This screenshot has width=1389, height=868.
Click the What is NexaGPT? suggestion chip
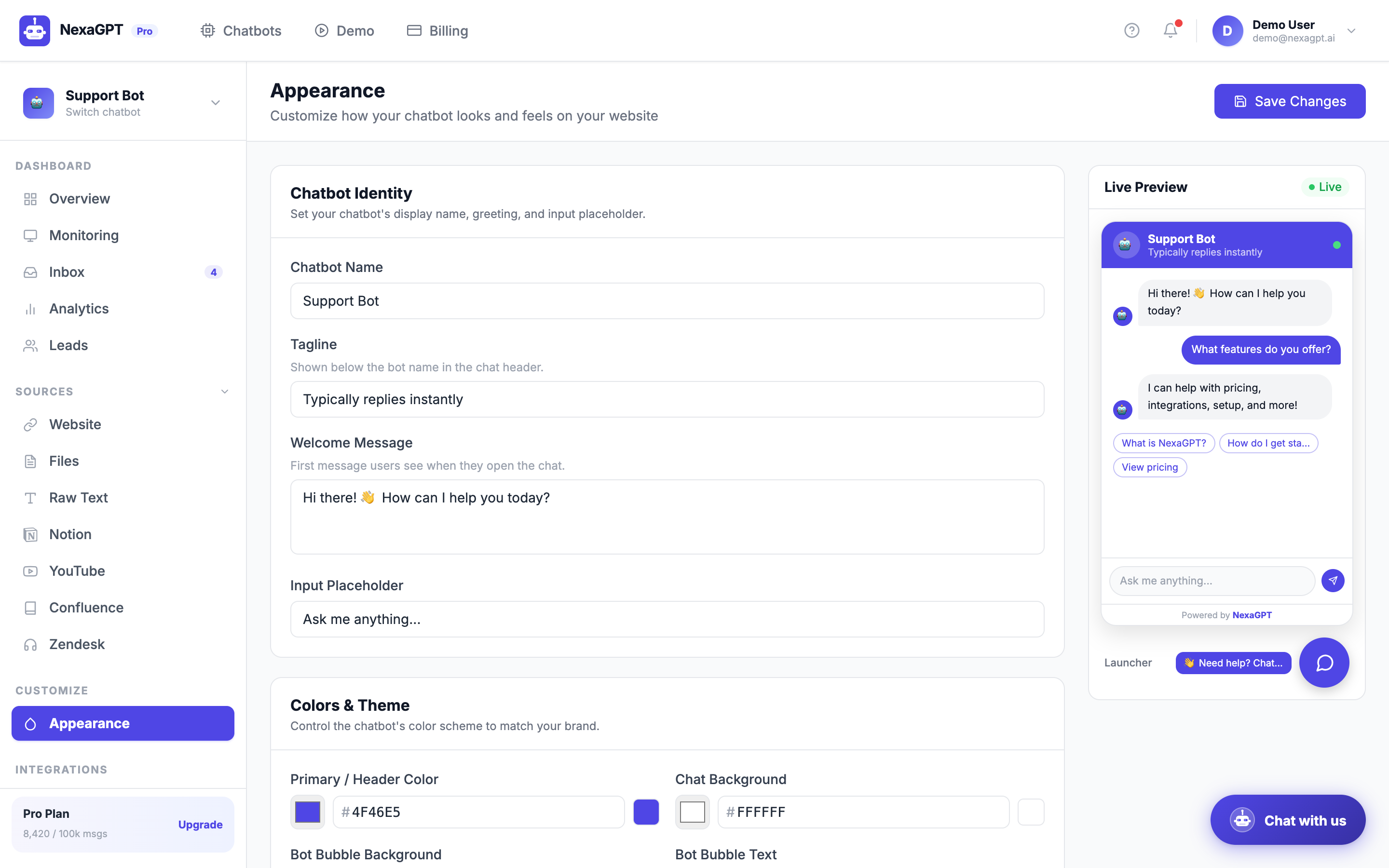(1163, 443)
